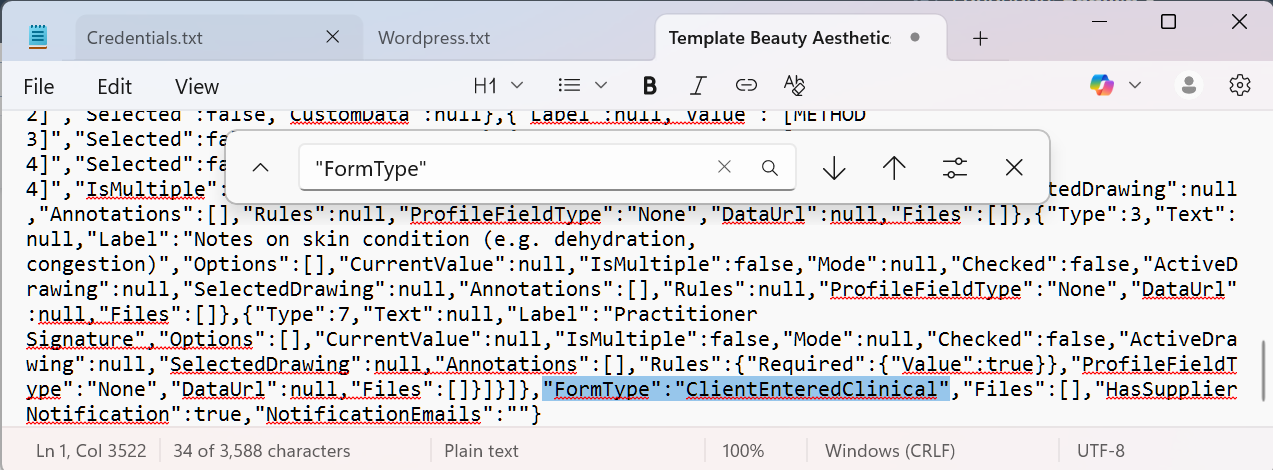The image size is (1273, 470).
Task: Open Notepad settings gear
Action: [x=1240, y=85]
